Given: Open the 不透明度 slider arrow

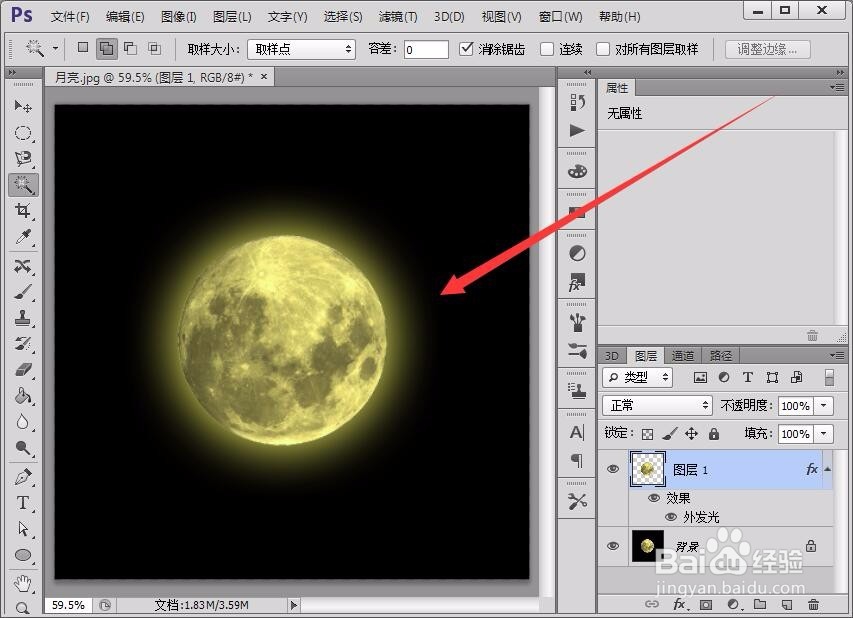Looking at the screenshot, I should pos(824,405).
